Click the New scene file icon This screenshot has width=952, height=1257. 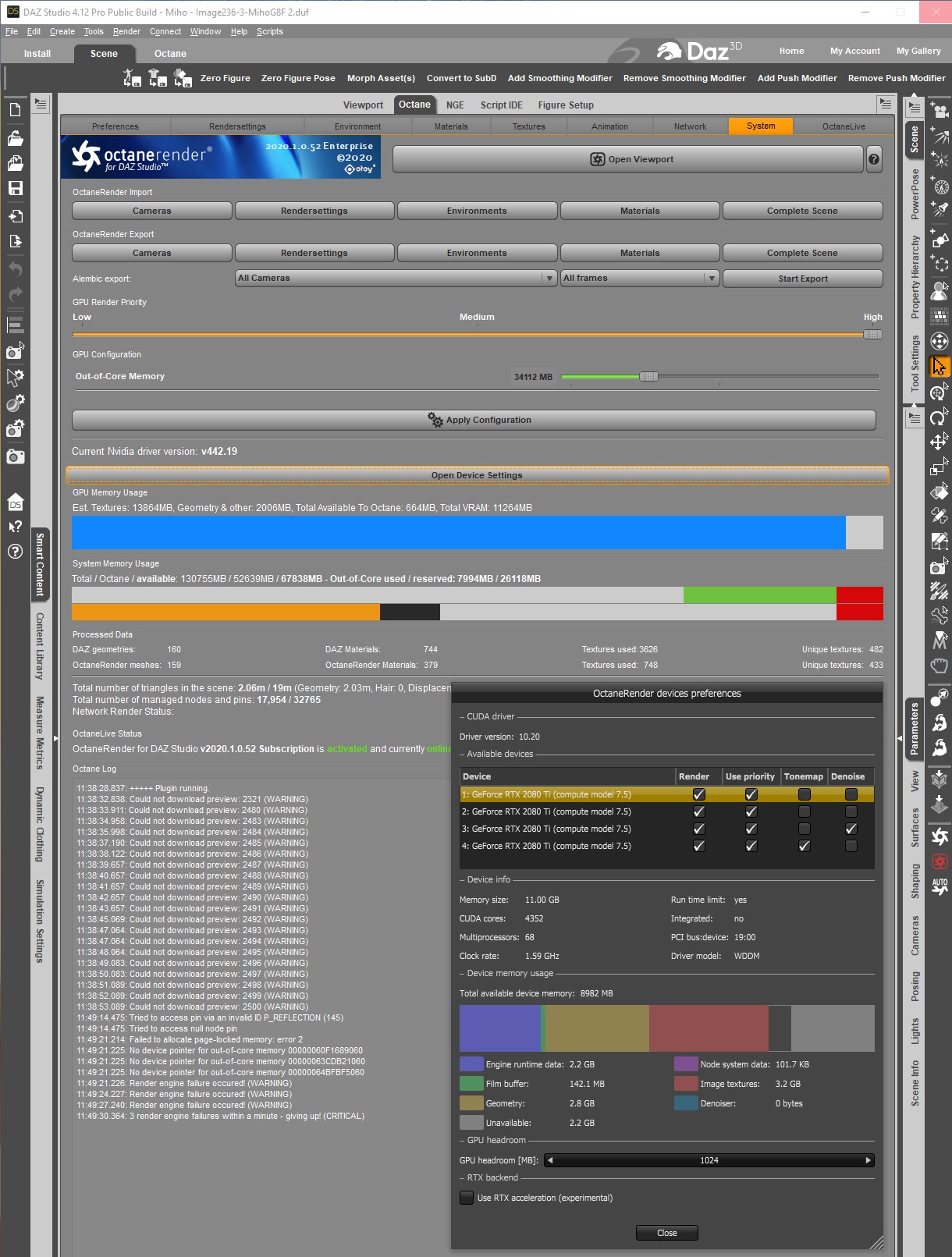click(x=15, y=110)
